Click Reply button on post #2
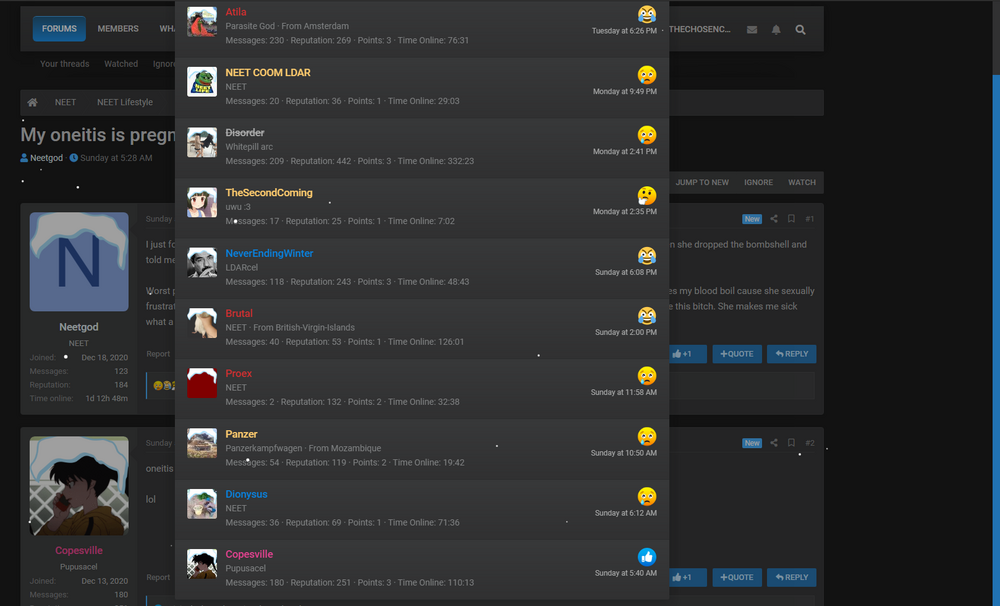 point(791,577)
